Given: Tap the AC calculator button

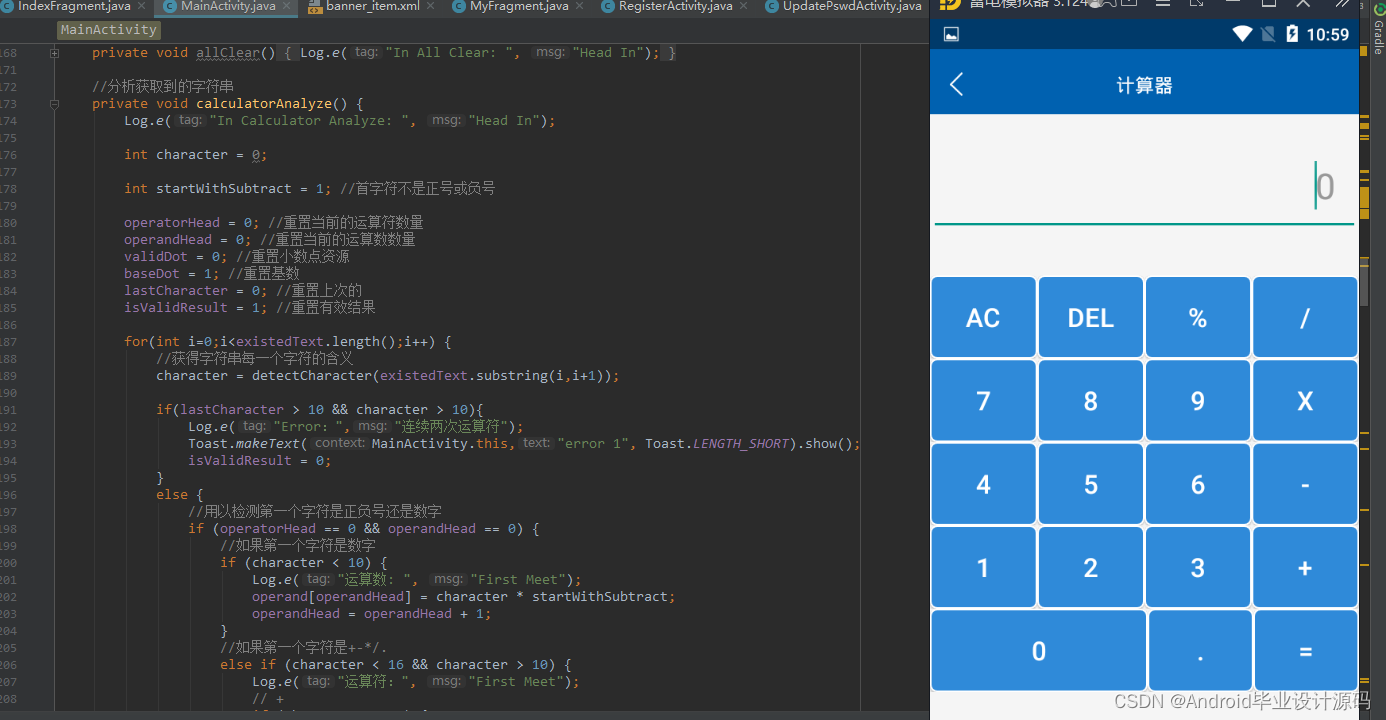Looking at the screenshot, I should tap(983, 317).
